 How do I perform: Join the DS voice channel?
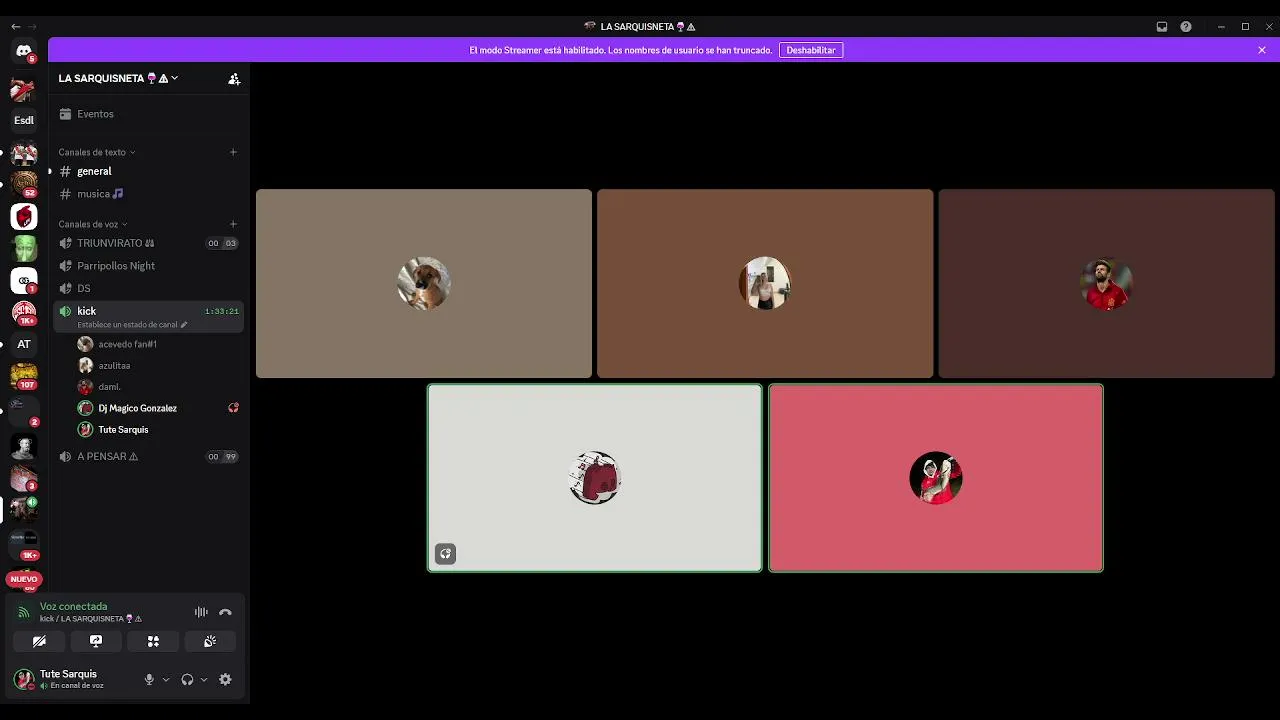tap(149, 288)
